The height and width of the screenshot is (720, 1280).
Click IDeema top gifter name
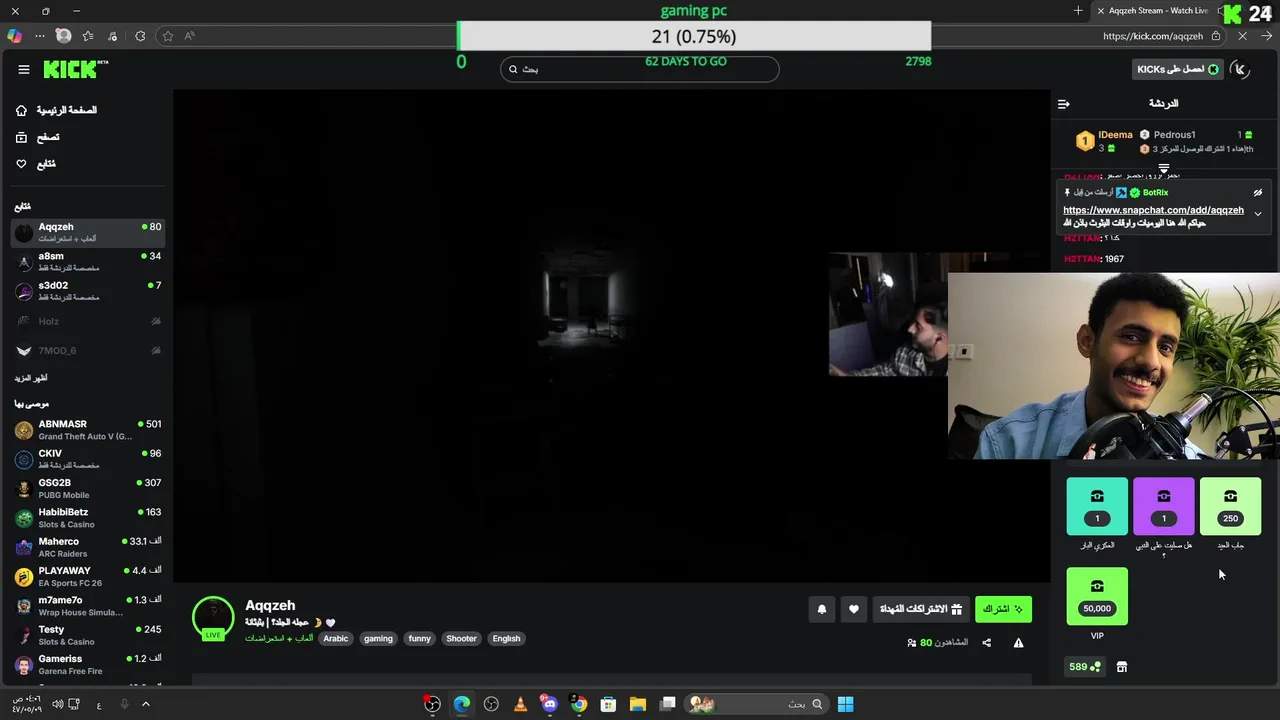(1115, 135)
